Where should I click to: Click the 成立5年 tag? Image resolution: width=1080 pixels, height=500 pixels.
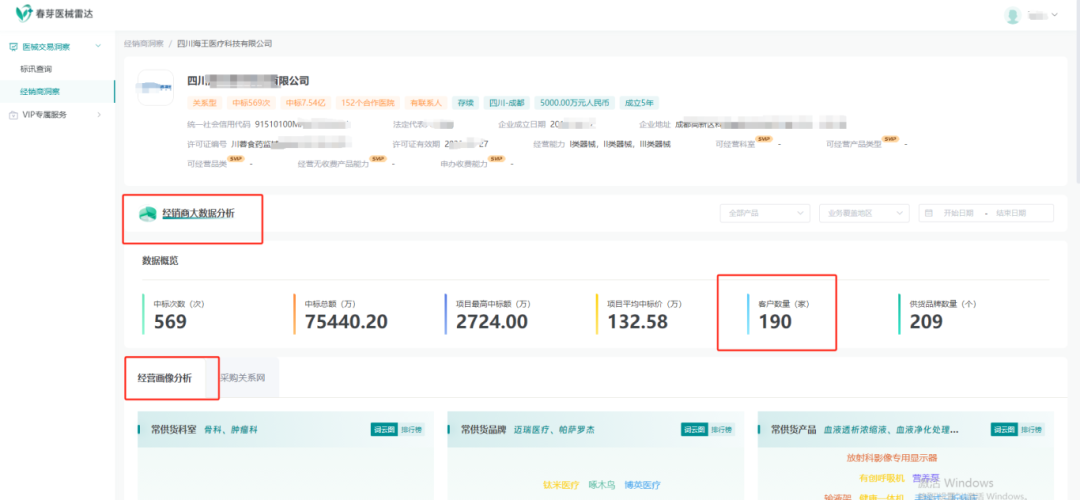(639, 103)
